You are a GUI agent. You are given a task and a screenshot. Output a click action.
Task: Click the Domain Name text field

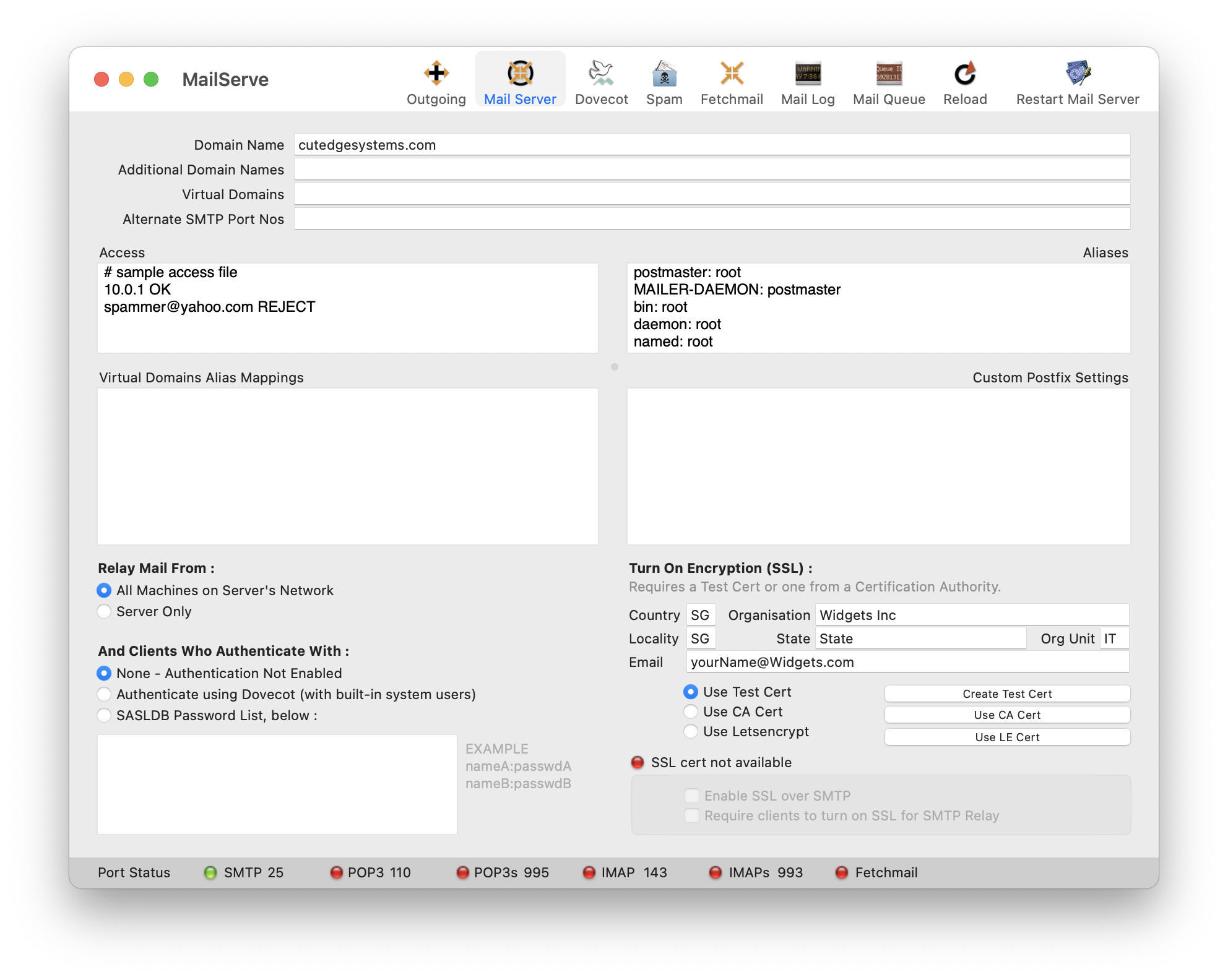[x=712, y=145]
